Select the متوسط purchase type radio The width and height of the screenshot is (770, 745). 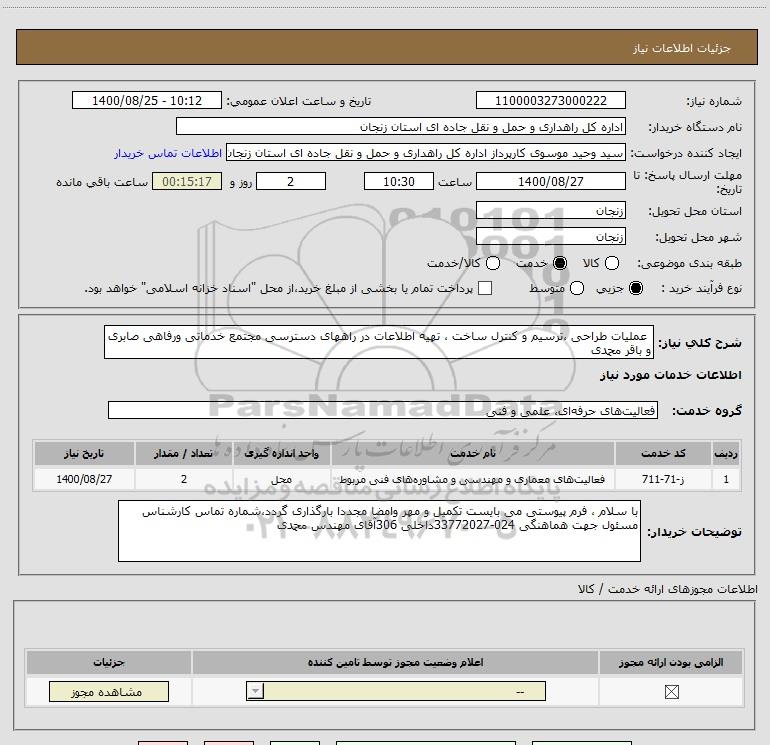click(x=577, y=288)
